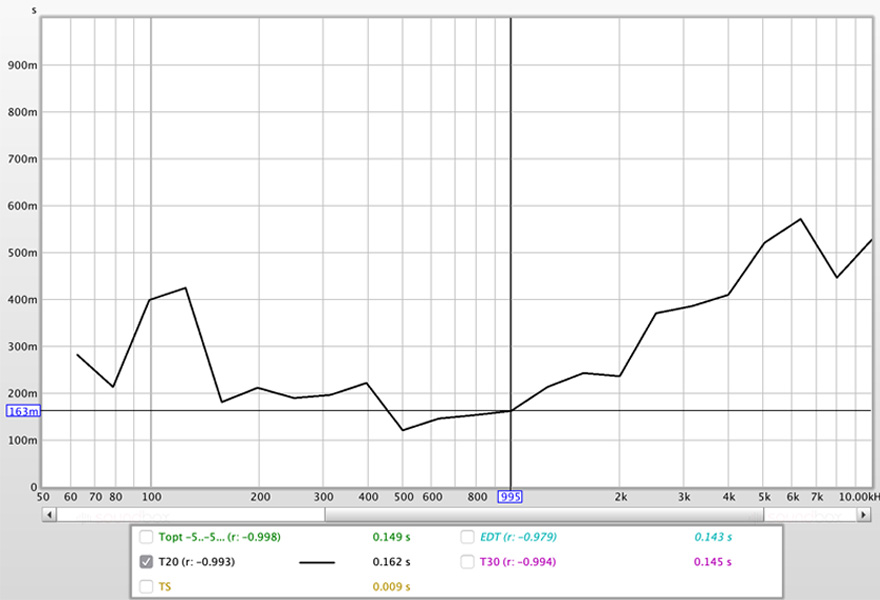Click the 100 tick label on frequency axis
880x600 pixels.
(x=150, y=497)
